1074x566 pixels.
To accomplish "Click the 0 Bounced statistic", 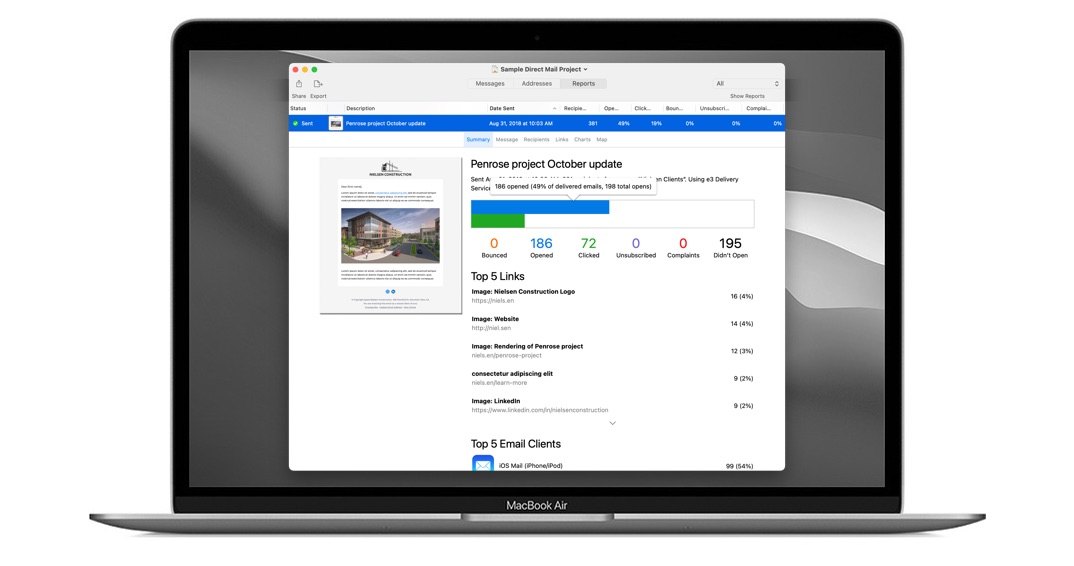I will [494, 247].
